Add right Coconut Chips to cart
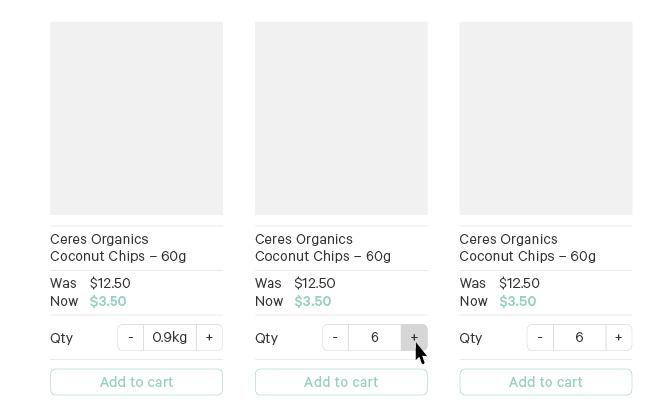 tap(545, 382)
